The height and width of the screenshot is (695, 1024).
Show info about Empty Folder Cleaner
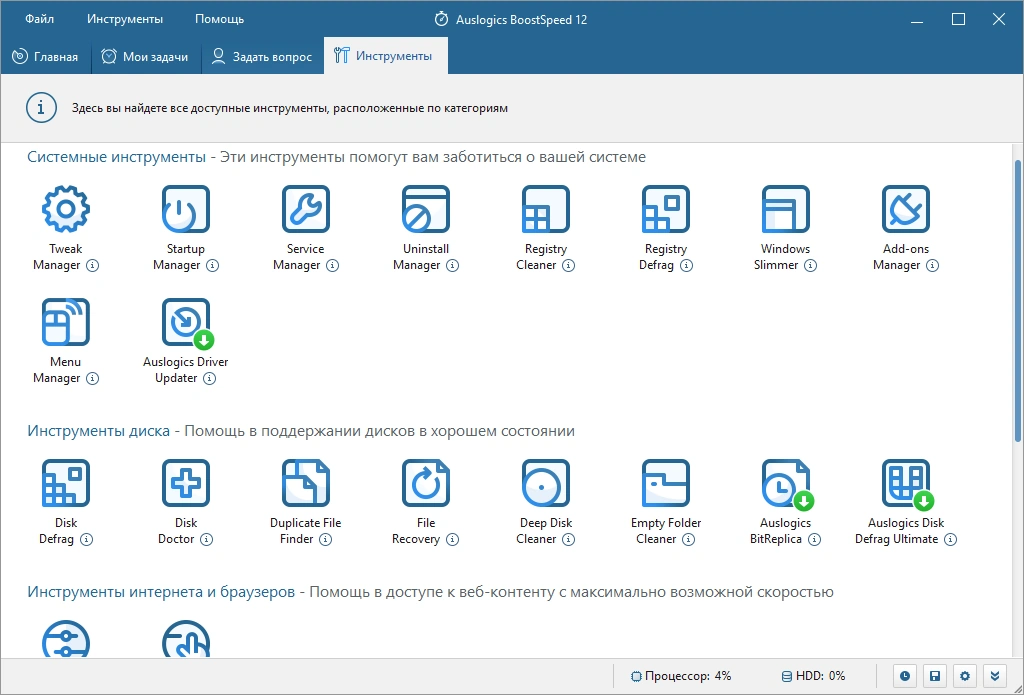(x=688, y=540)
